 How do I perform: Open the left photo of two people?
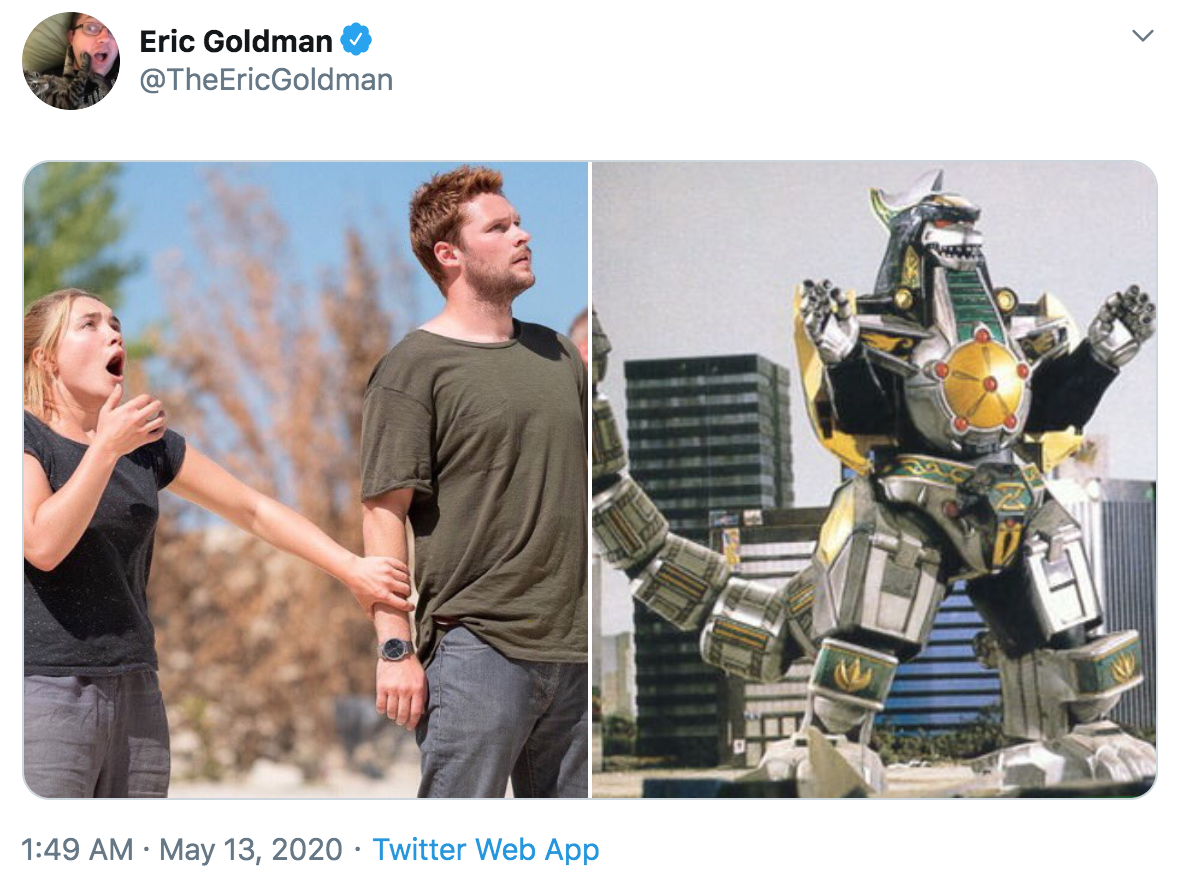point(306,480)
